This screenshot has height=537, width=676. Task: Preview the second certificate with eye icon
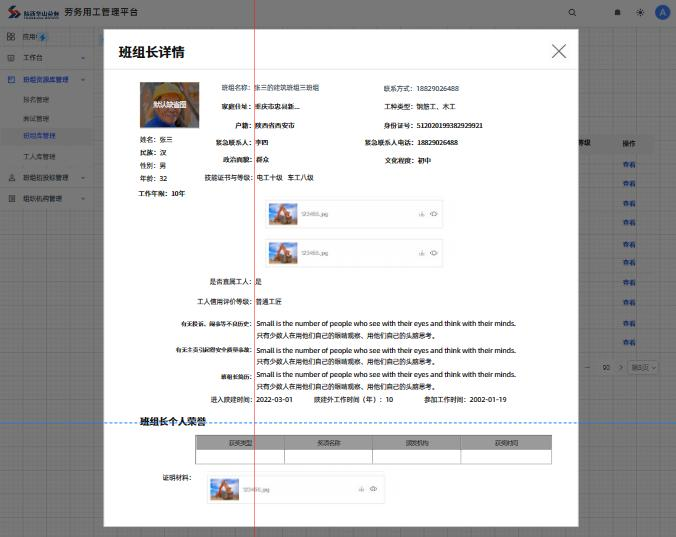point(434,254)
